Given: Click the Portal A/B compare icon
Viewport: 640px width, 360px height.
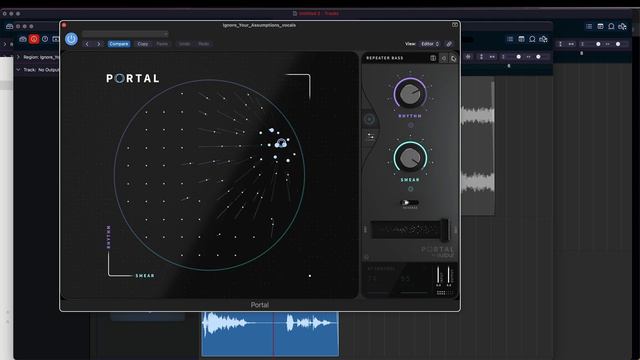Looking at the screenshot, I should tap(433, 58).
